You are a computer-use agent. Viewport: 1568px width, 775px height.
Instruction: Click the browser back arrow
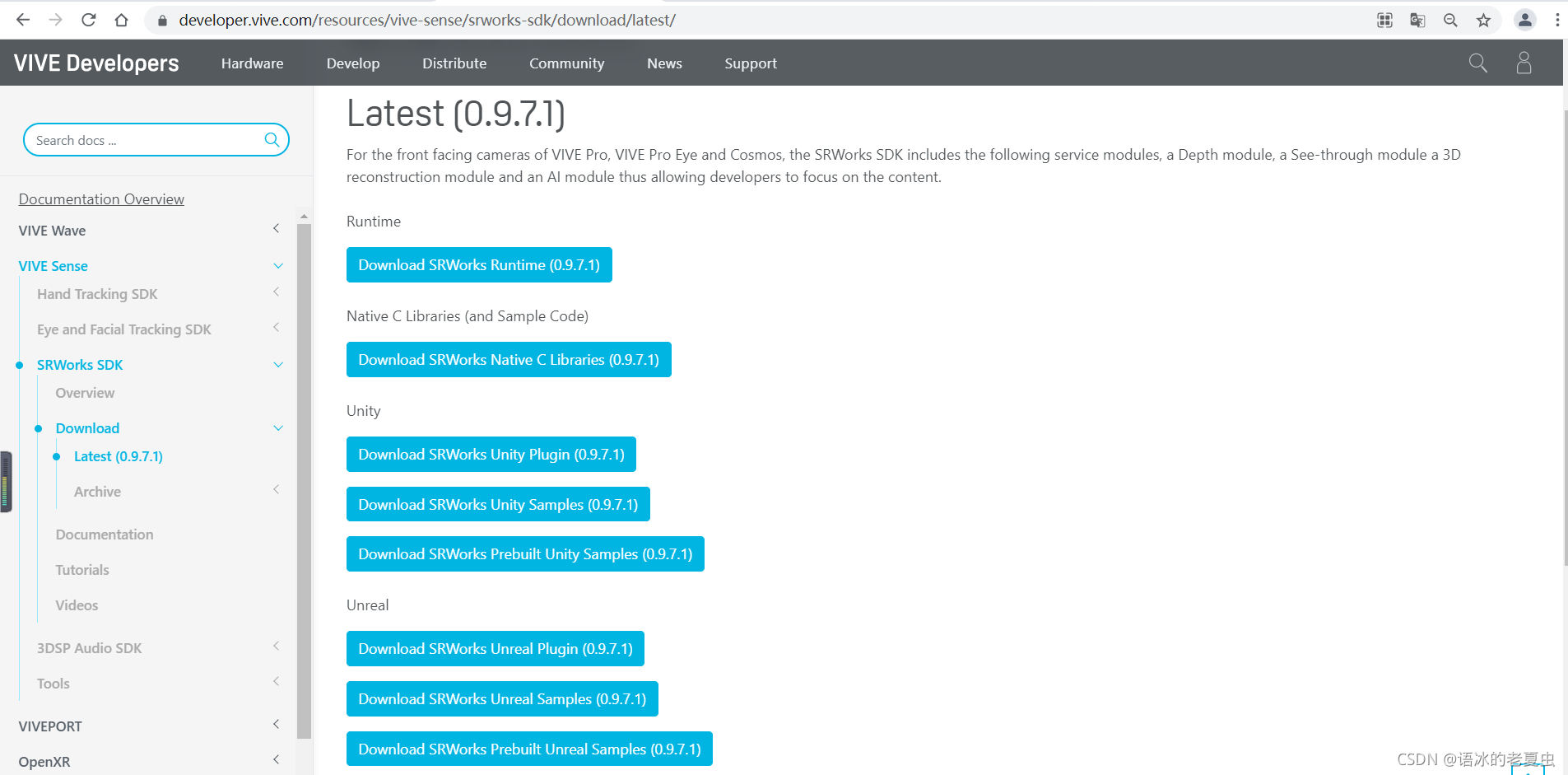pyautogui.click(x=23, y=20)
